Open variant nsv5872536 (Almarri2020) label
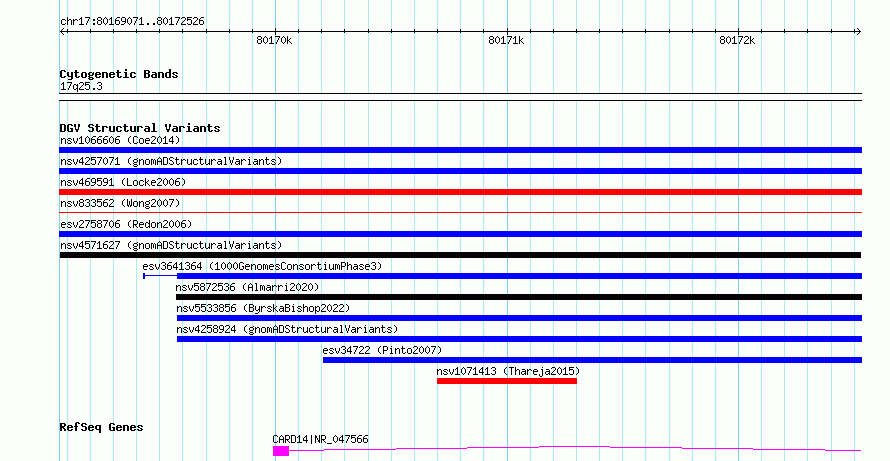 (x=247, y=287)
